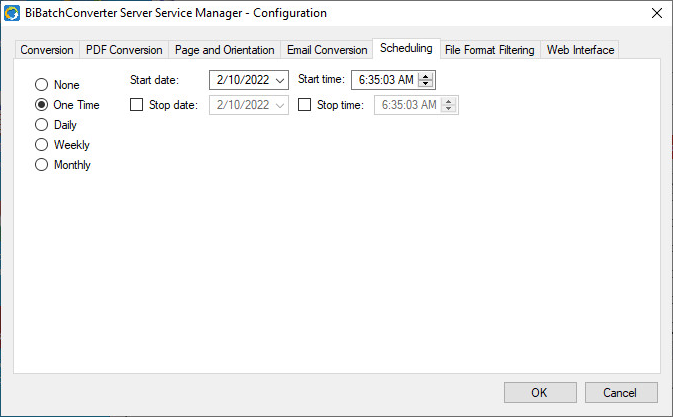
Task: Click the OK button
Action: [x=539, y=392]
